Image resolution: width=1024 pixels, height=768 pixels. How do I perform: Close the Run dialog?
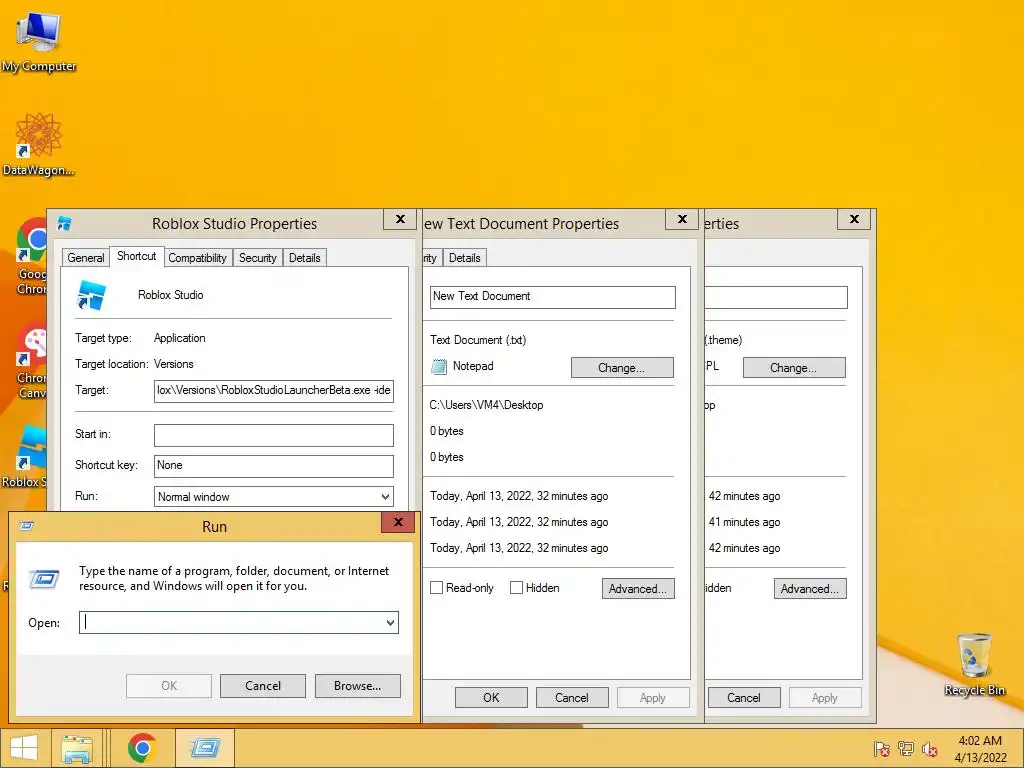tap(398, 522)
